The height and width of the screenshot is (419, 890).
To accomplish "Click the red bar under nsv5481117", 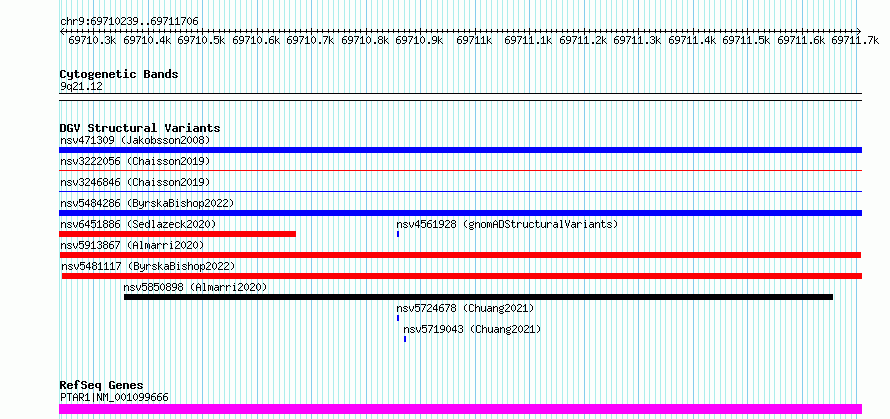I will 462,276.
